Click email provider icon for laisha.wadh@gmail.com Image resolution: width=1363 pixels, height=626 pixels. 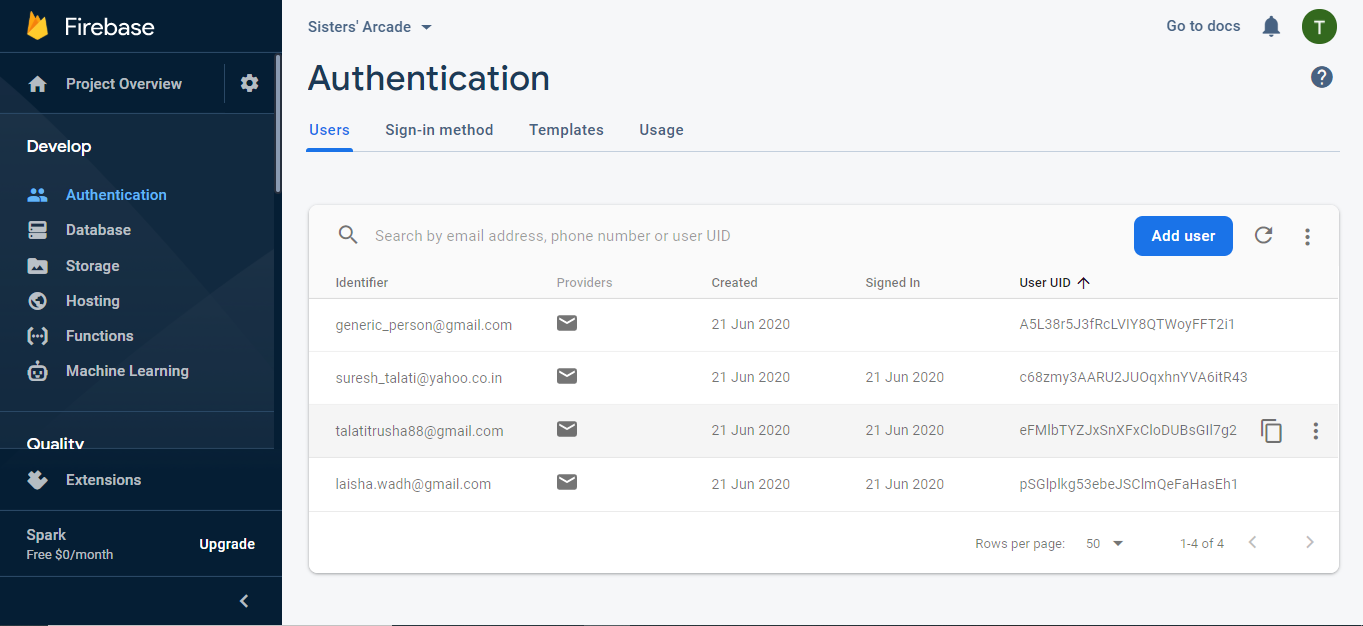[567, 482]
